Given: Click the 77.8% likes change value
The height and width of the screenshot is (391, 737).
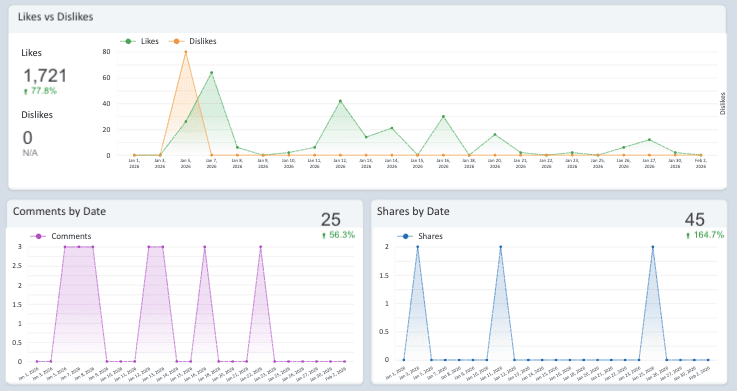Looking at the screenshot, I should pos(44,91).
